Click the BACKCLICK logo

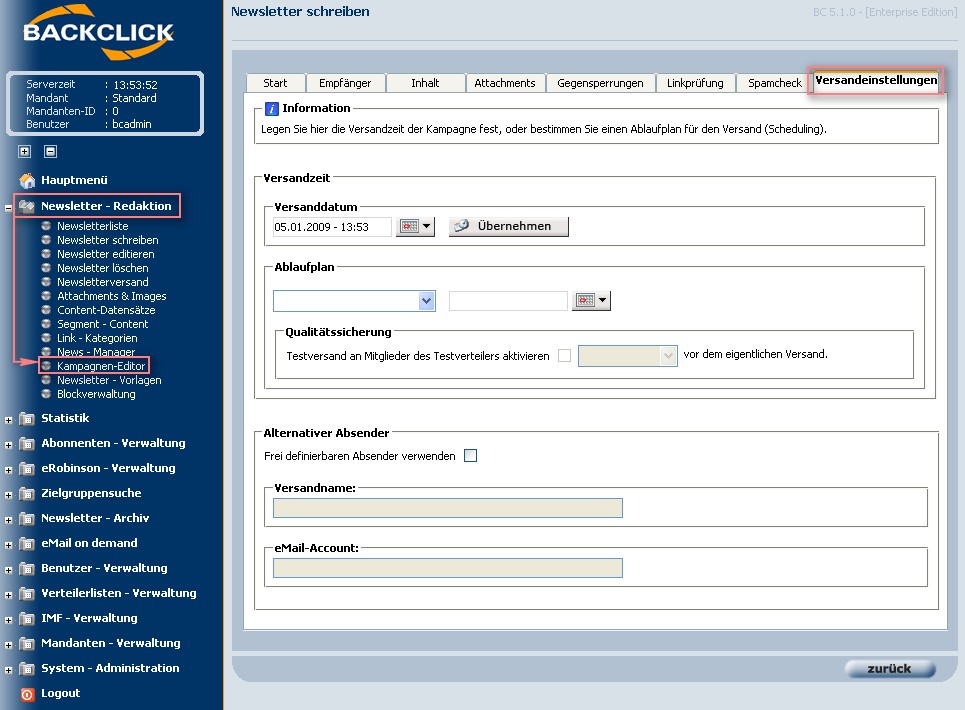[98, 33]
